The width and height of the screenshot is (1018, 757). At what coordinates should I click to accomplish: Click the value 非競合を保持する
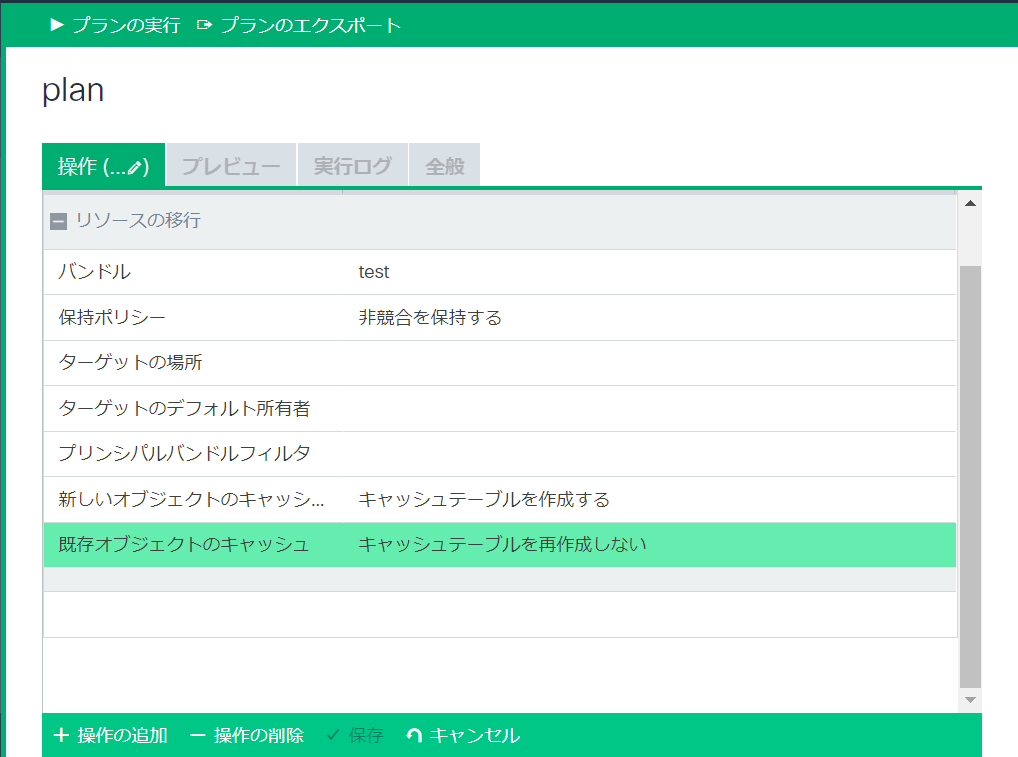(430, 317)
